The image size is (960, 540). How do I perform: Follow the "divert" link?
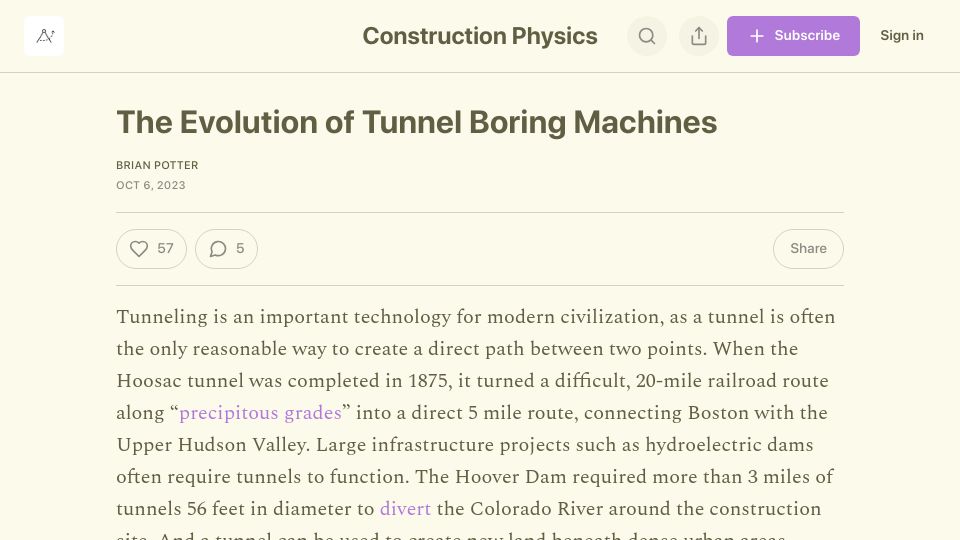coord(405,509)
